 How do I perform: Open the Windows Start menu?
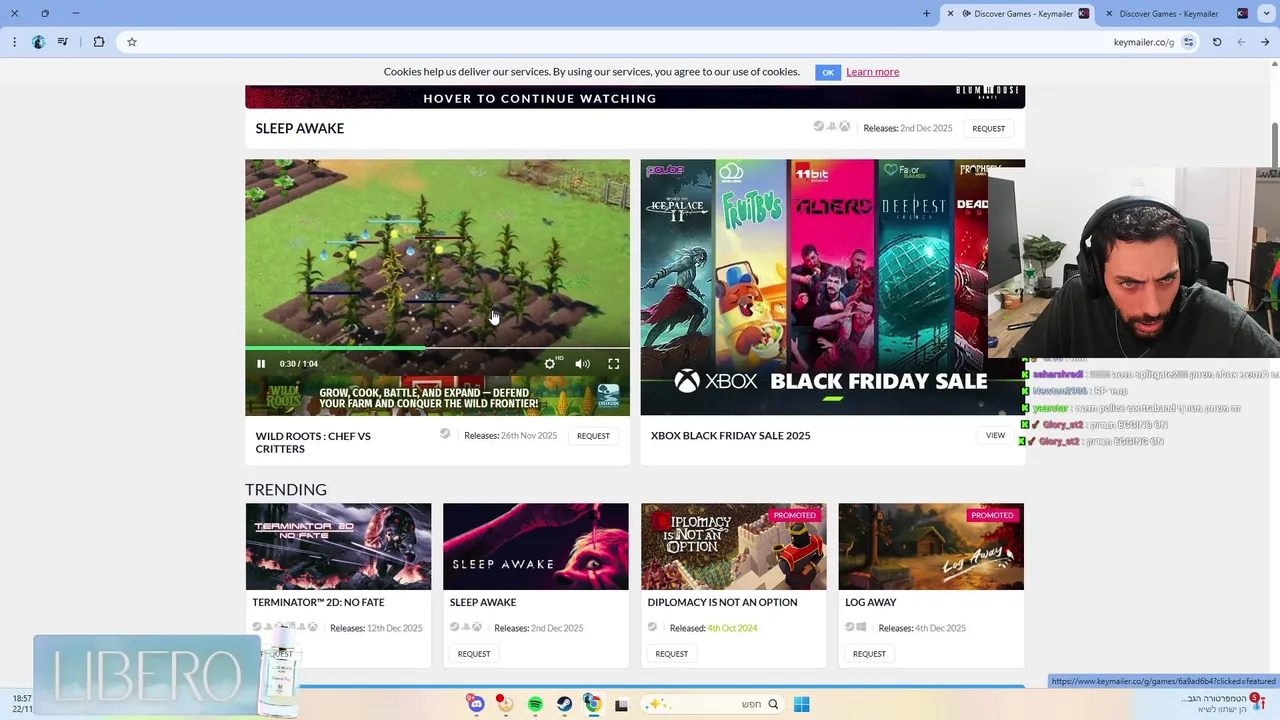(x=802, y=704)
